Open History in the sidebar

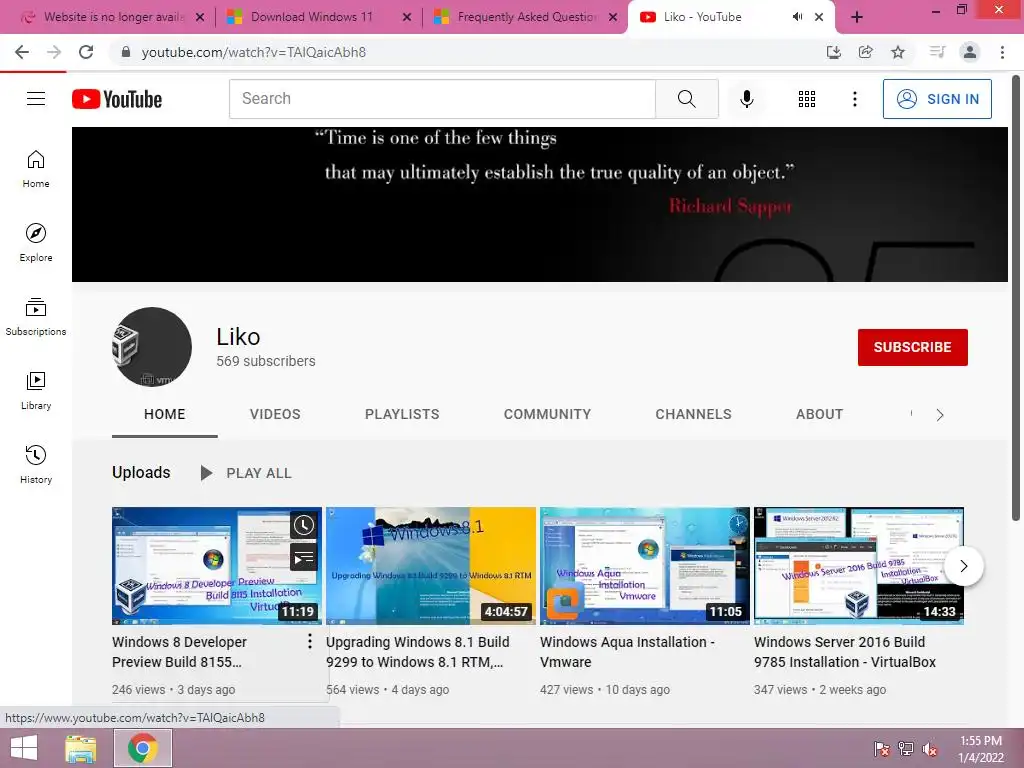(36, 464)
